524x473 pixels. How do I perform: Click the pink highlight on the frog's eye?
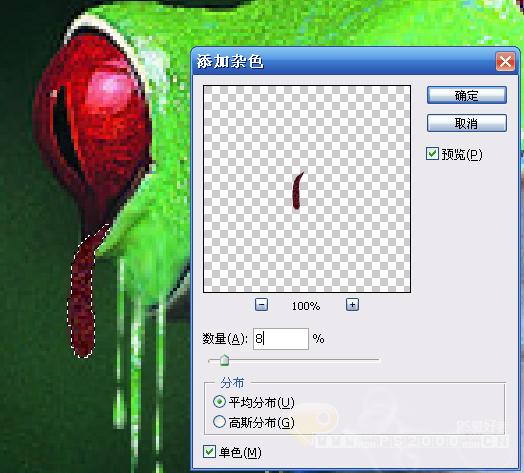[x=110, y=90]
